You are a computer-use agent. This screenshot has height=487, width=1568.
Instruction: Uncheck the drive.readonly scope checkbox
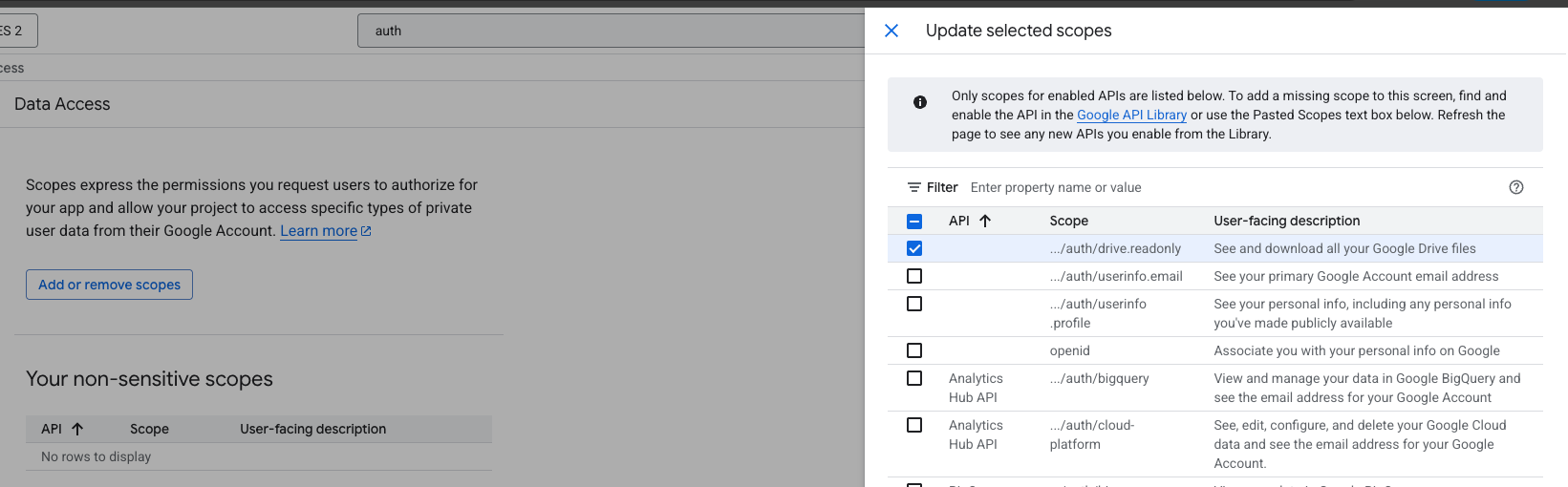[914, 248]
